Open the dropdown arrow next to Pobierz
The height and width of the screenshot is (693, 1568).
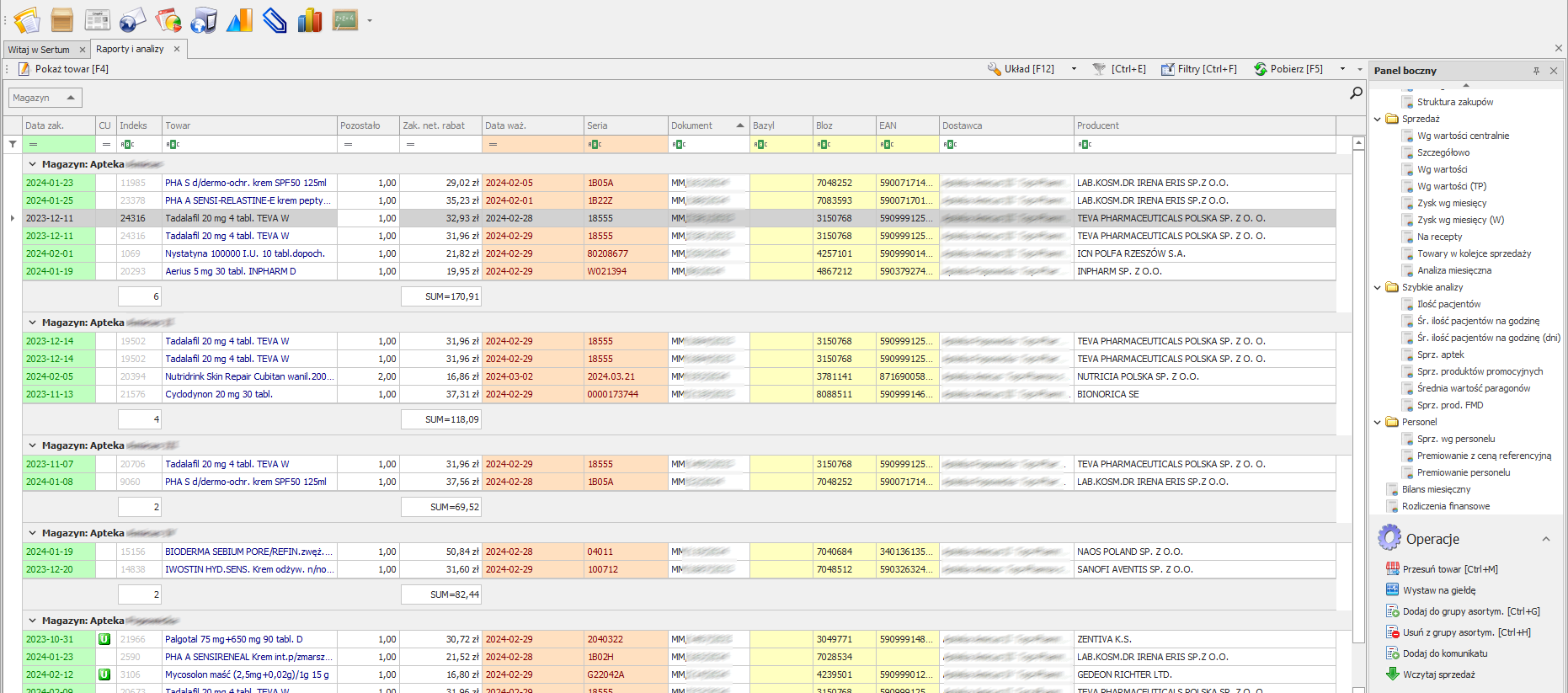(x=1342, y=69)
